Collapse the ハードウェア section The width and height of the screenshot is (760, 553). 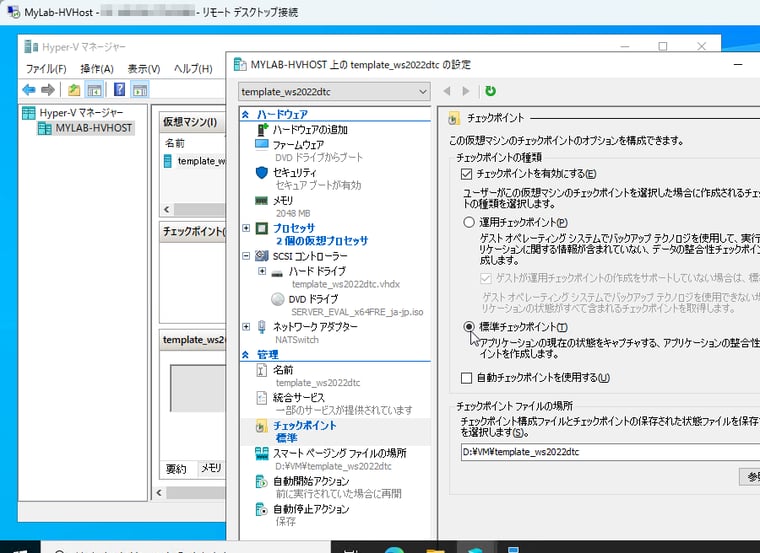pyautogui.click(x=246, y=114)
